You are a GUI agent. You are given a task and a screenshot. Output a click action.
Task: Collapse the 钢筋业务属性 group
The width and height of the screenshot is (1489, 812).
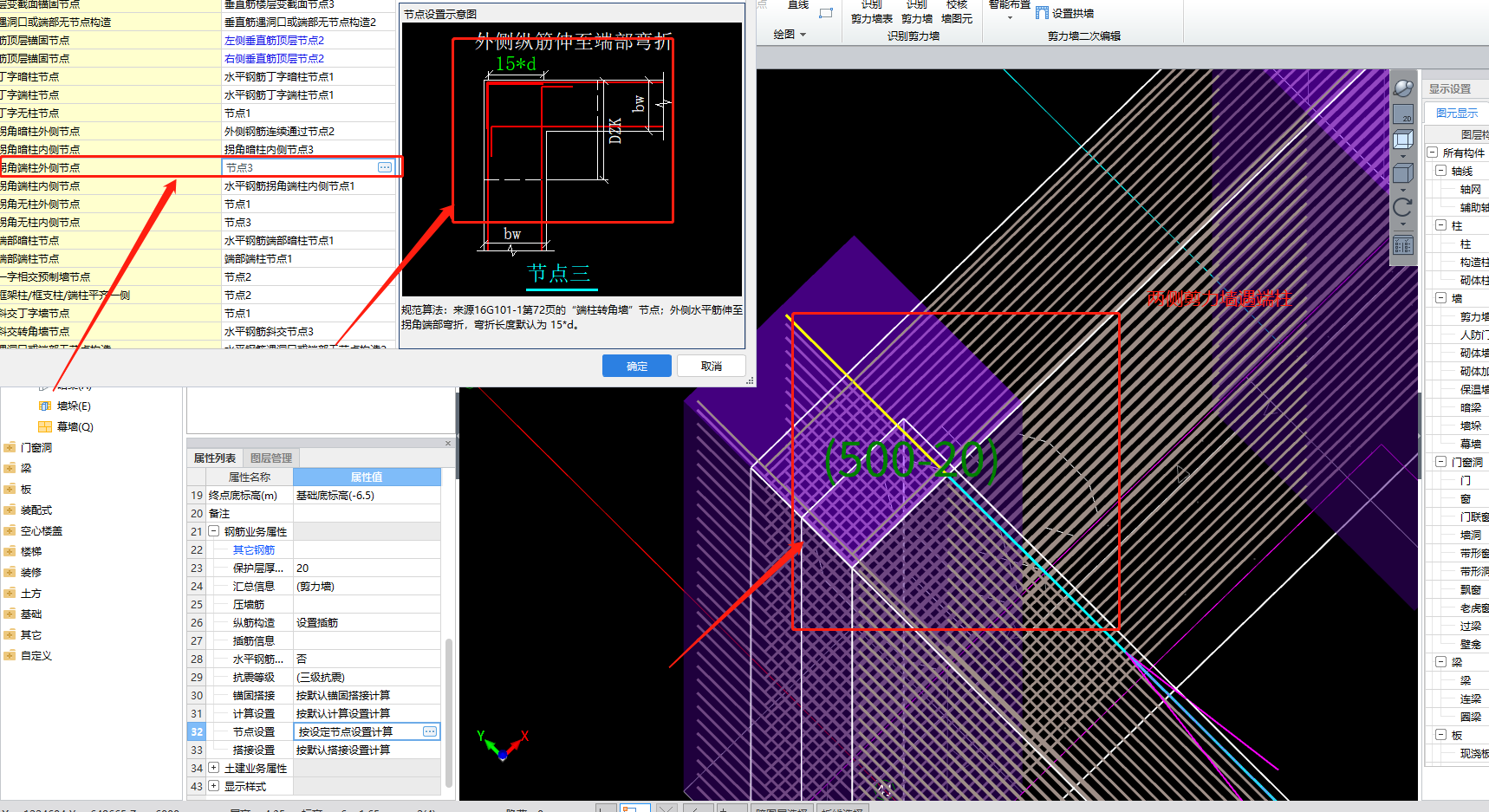(214, 531)
